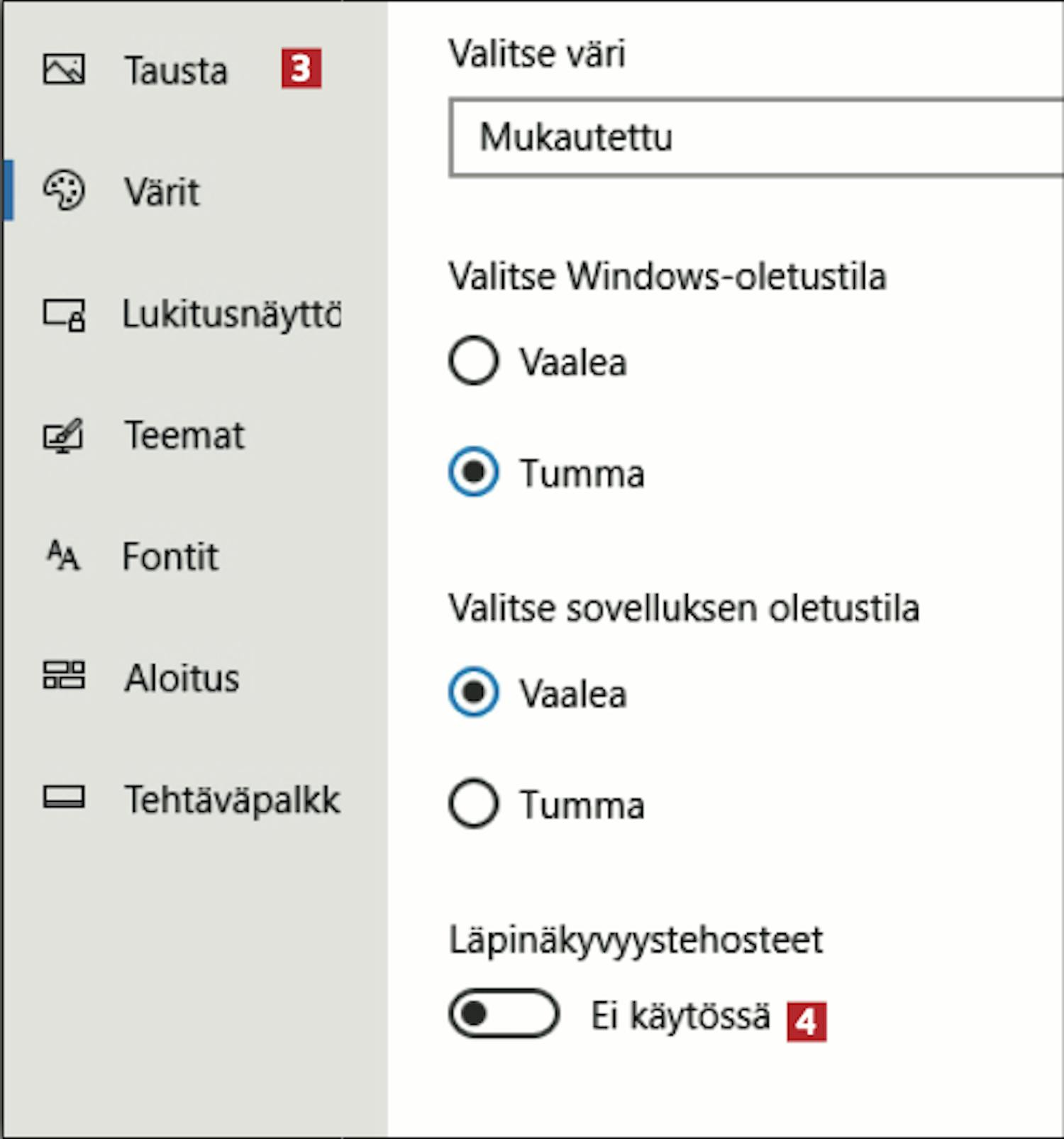
Task: Open the Tehtäväpalkki settings page
Action: (x=233, y=800)
